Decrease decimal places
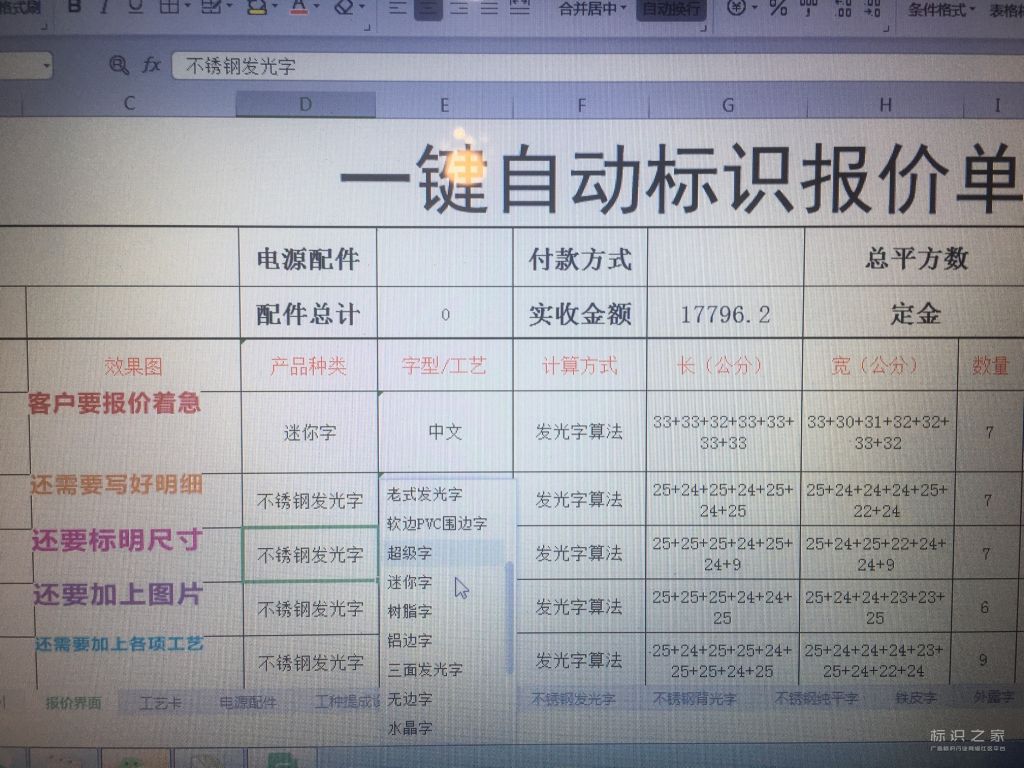 click(872, 8)
